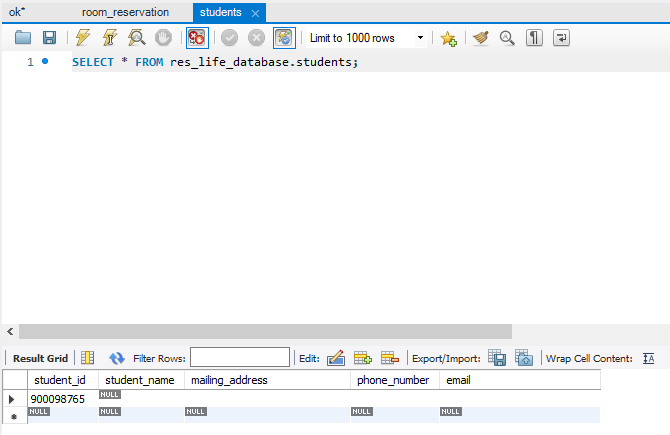Beautify the query with the broom icon
This screenshot has height=435, width=670.
tap(481, 38)
